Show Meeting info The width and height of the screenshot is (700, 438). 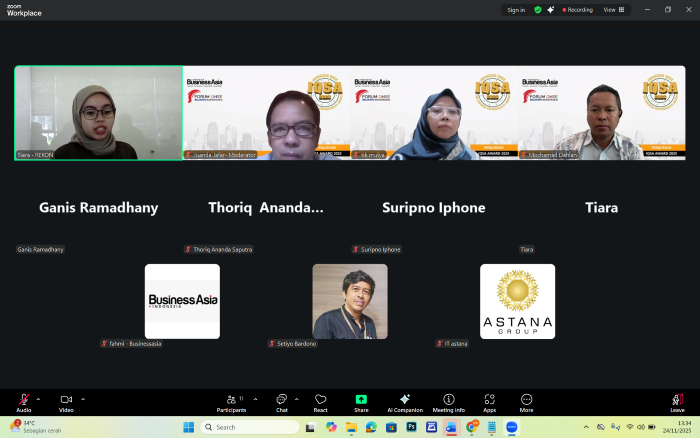pyautogui.click(x=448, y=400)
